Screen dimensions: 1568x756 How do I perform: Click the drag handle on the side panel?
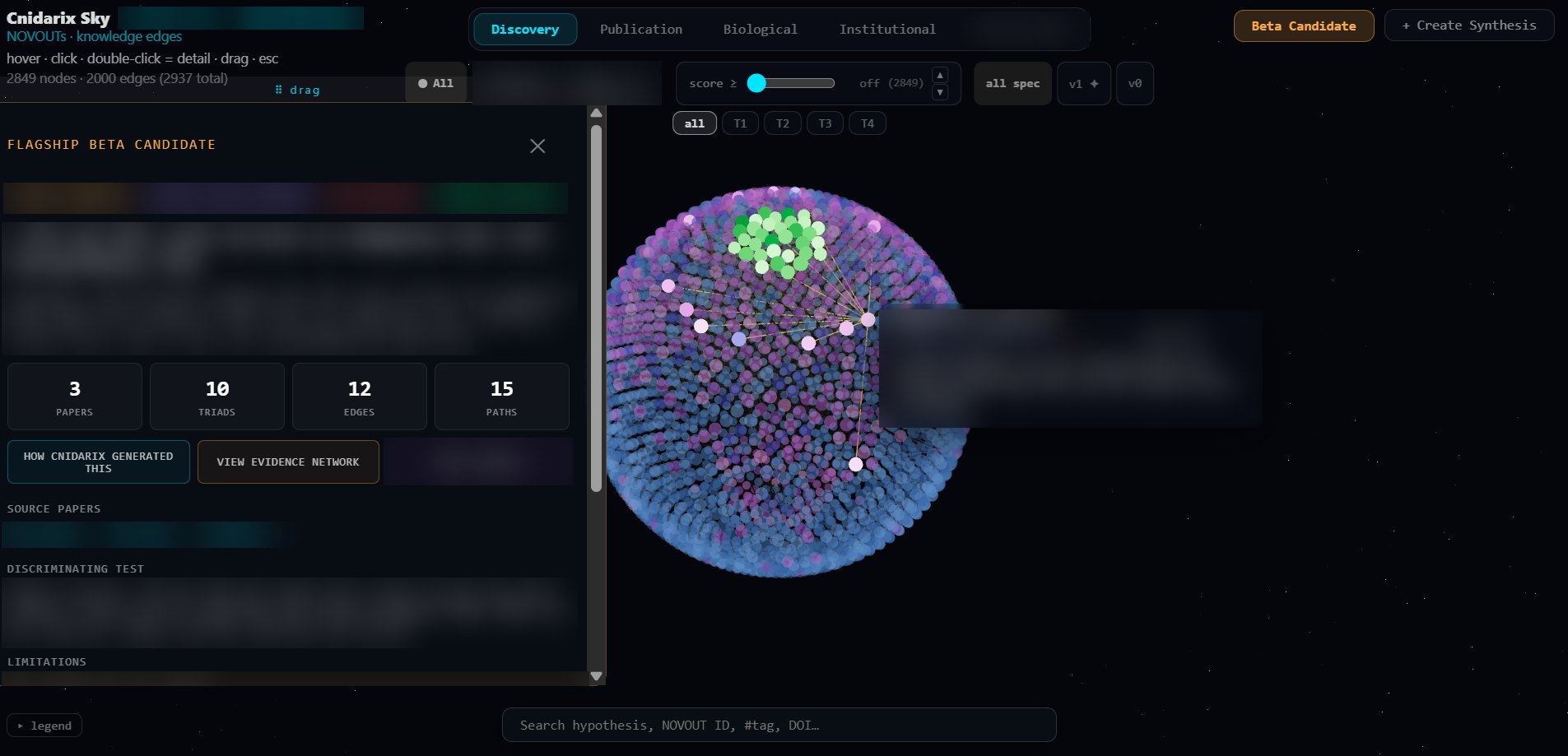coord(297,90)
